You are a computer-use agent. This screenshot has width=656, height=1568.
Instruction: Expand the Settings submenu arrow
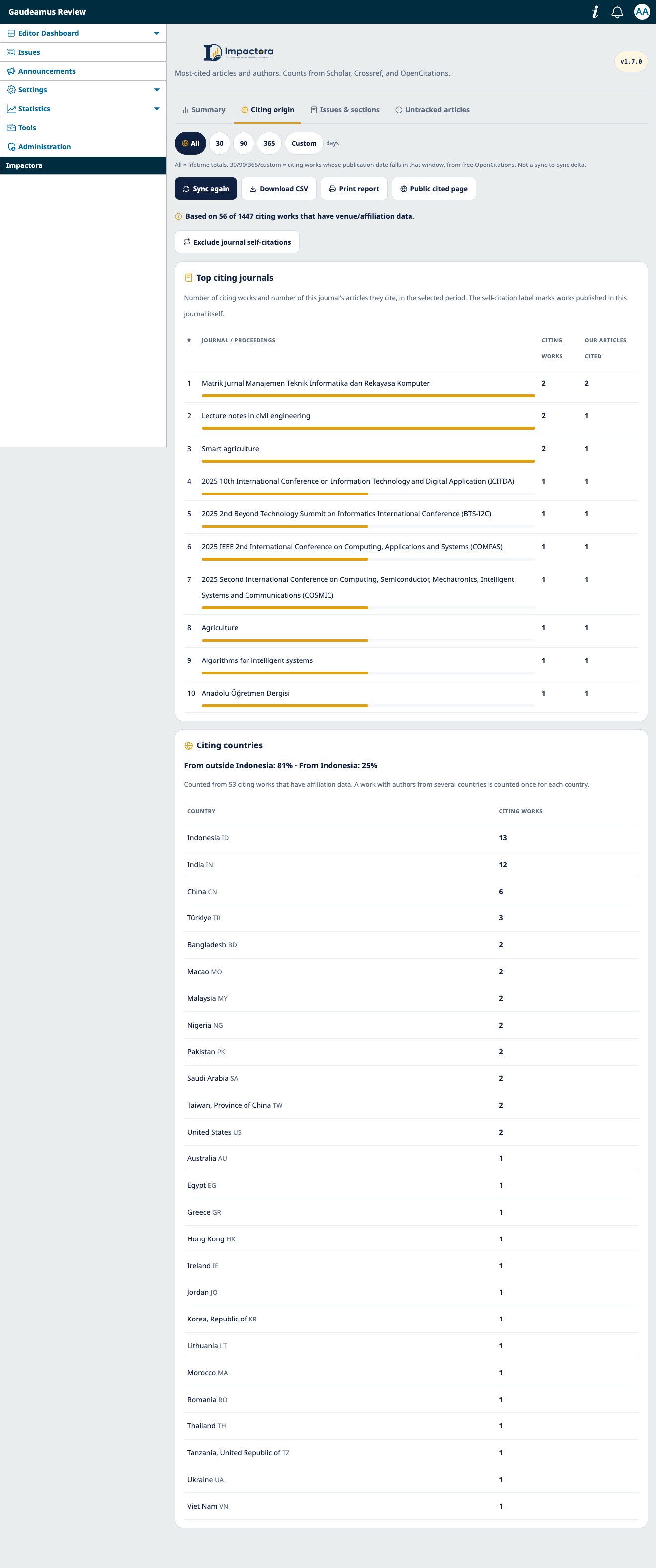tap(157, 90)
